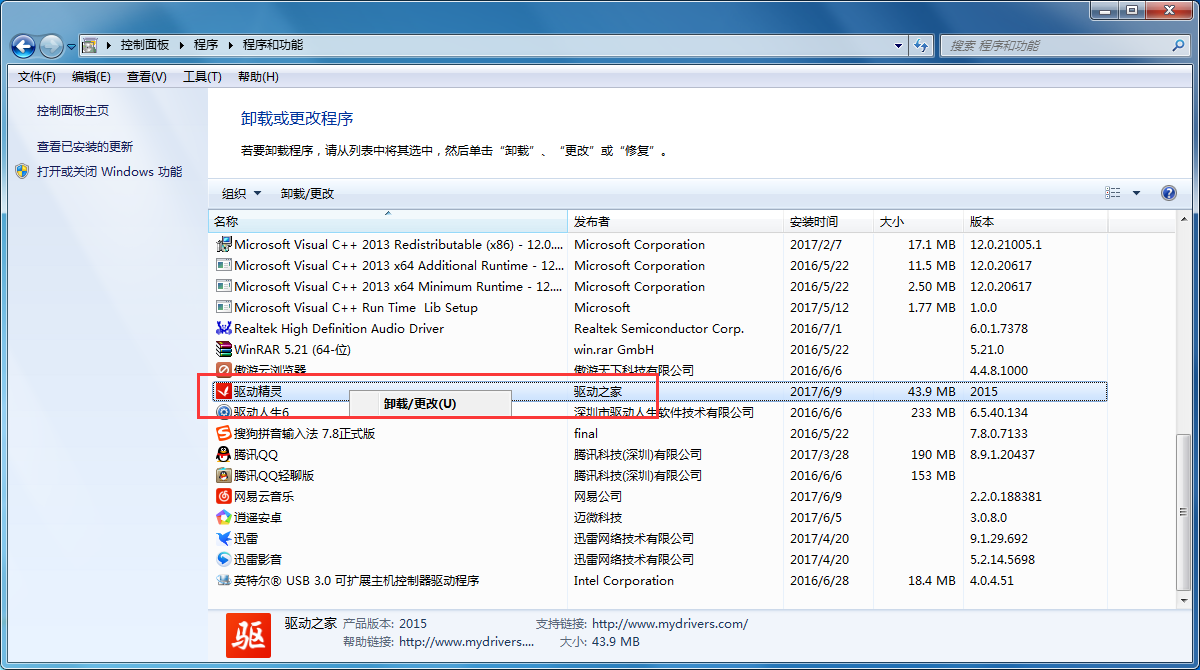Click the 搜狗拼音输入法 icon
The height and width of the screenshot is (670, 1200).
tap(224, 433)
